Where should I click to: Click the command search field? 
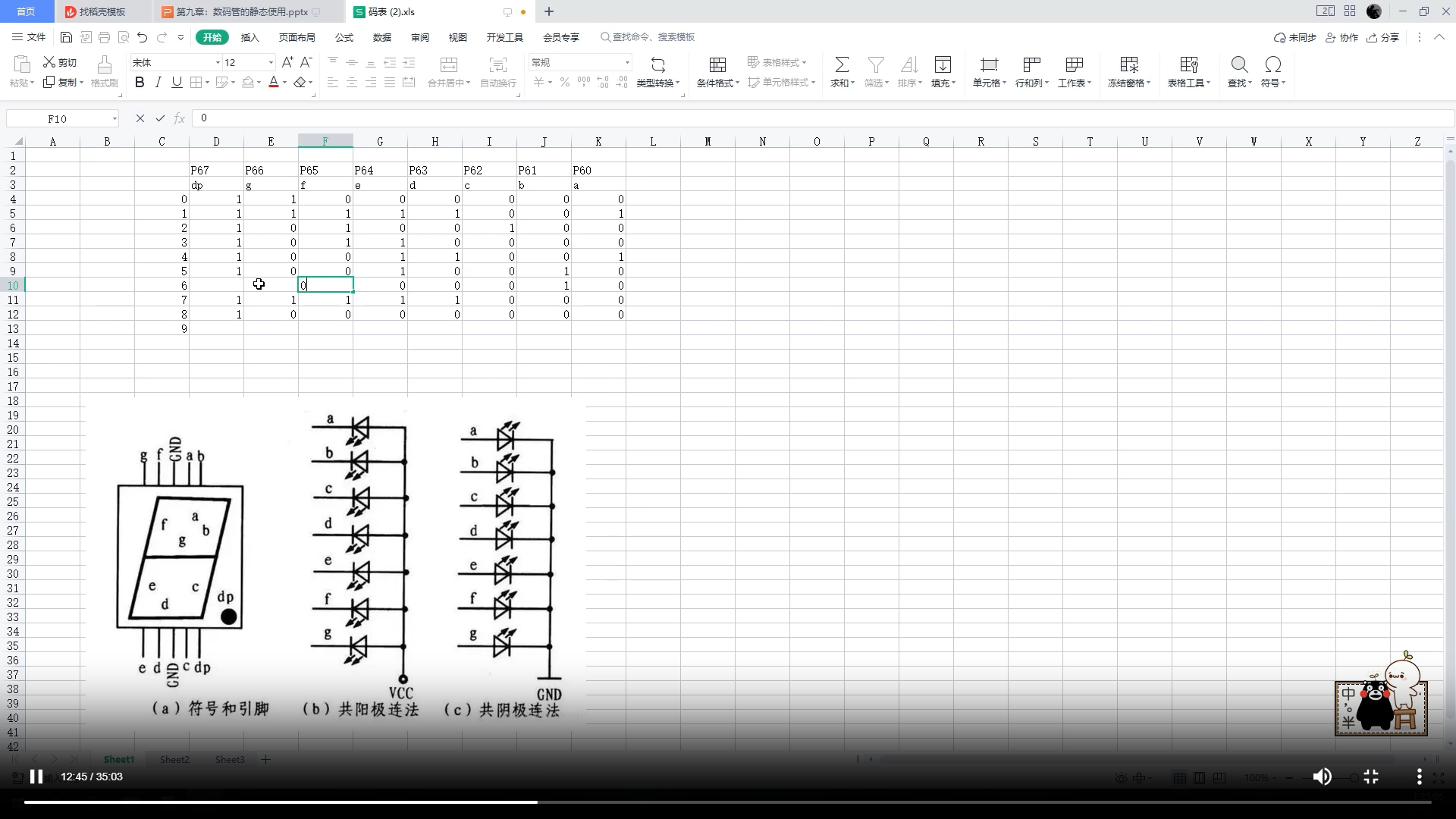click(648, 37)
